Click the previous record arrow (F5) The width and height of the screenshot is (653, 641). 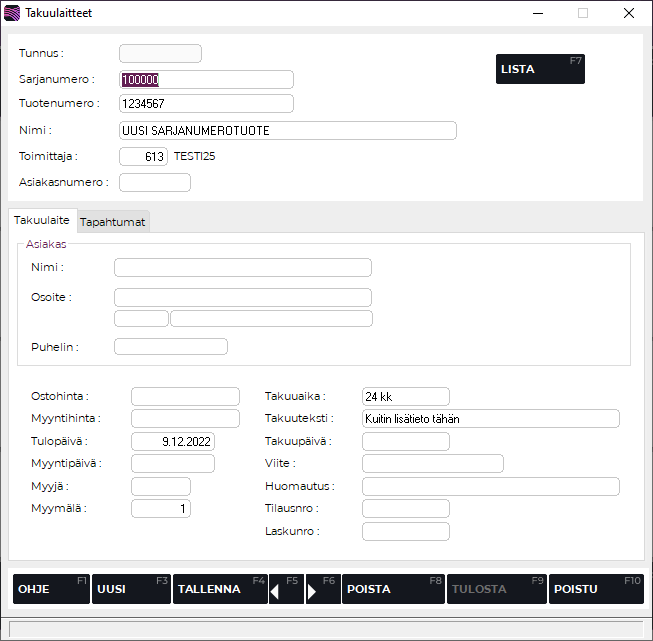tap(286, 589)
